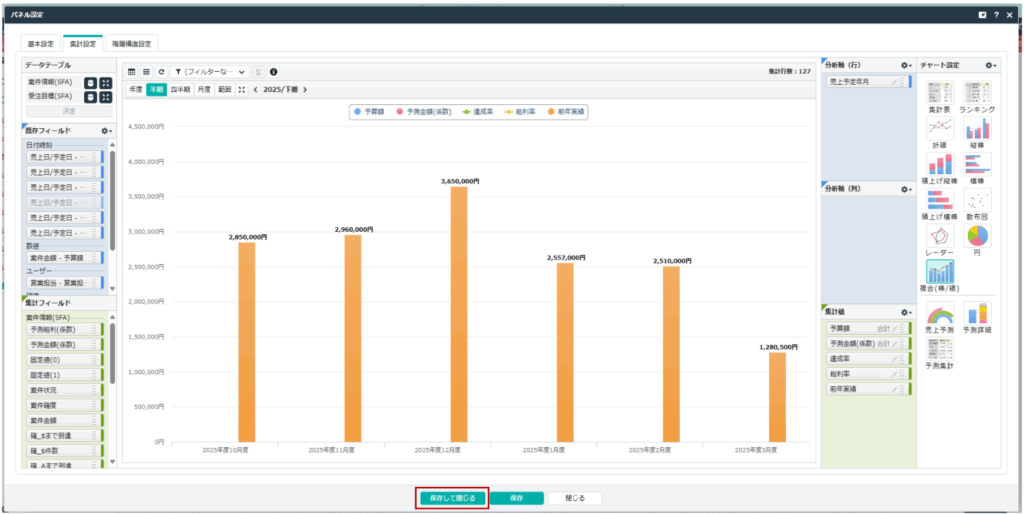
Task: Open the filter dropdown in toolbar
Action: pos(208,72)
